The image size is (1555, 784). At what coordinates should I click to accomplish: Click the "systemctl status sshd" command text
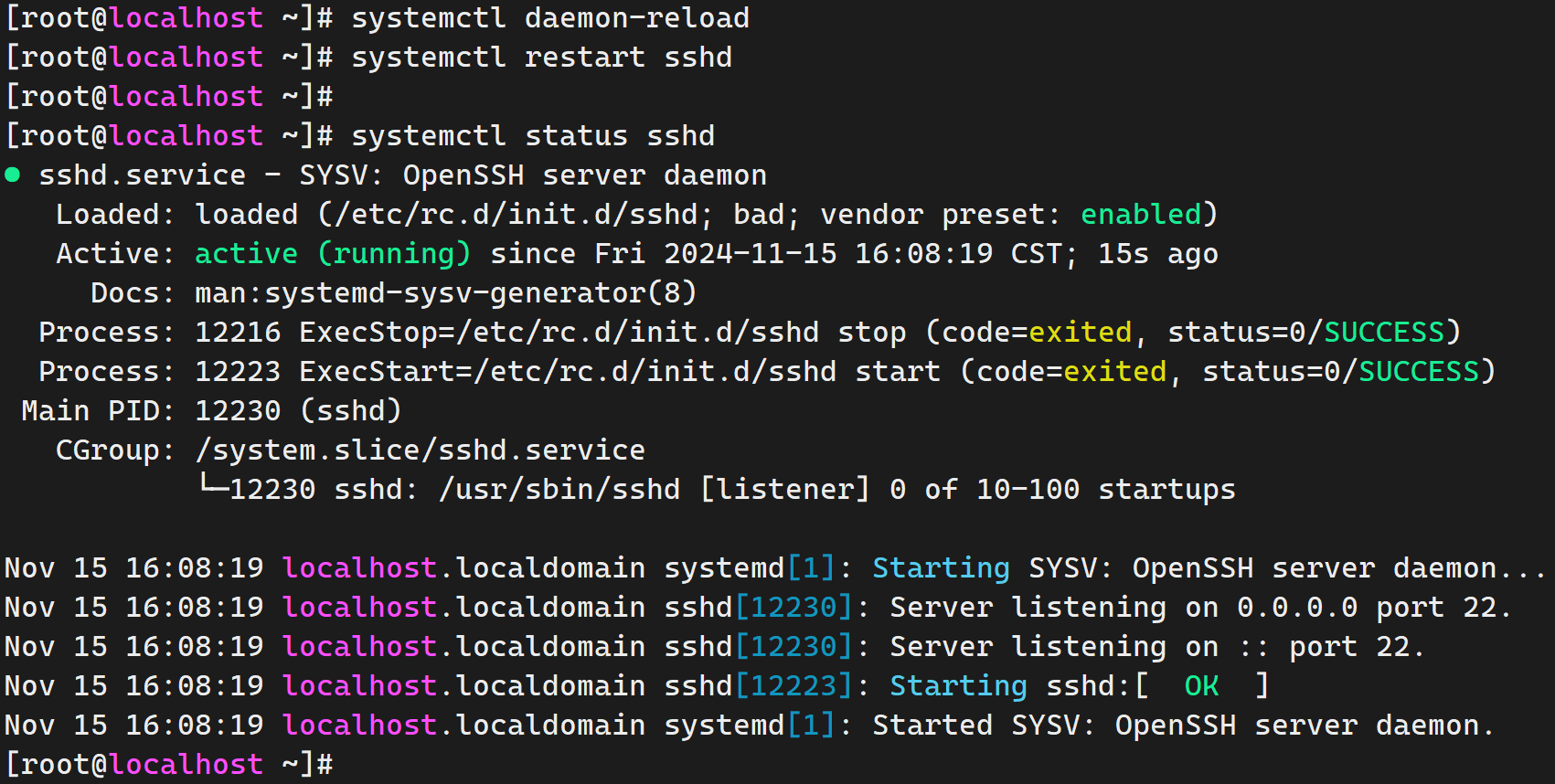pyautogui.click(x=532, y=136)
